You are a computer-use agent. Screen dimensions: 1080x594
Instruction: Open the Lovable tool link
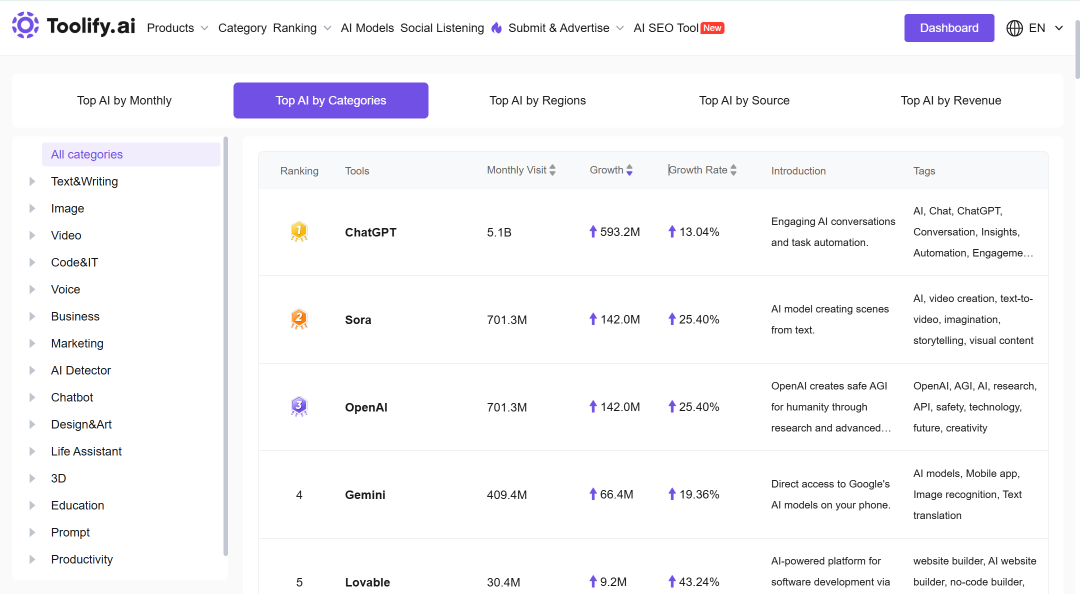(x=367, y=582)
